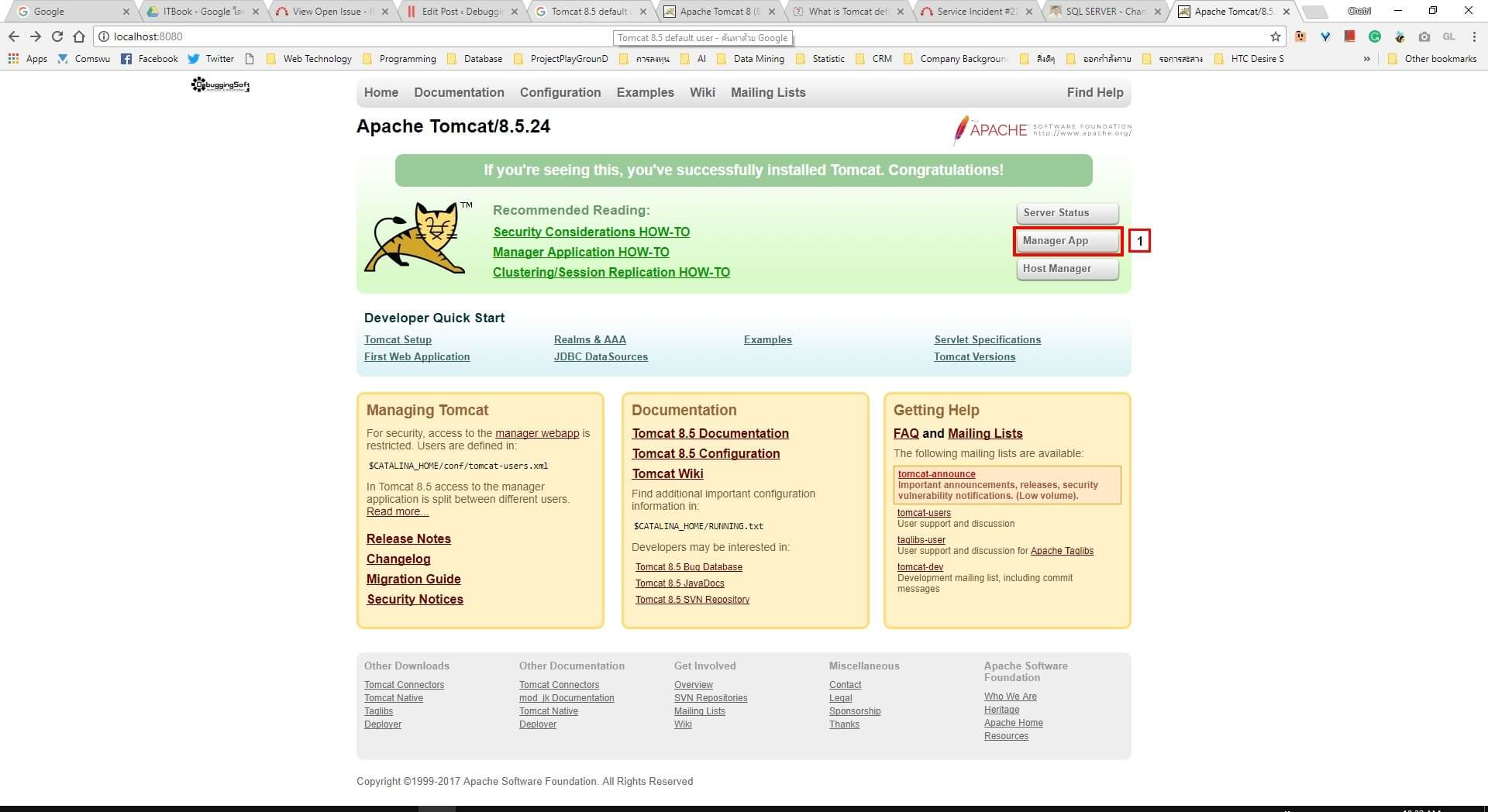Viewport: 1488px width, 812px height.
Task: Open the Examples nav item
Action: point(646,92)
